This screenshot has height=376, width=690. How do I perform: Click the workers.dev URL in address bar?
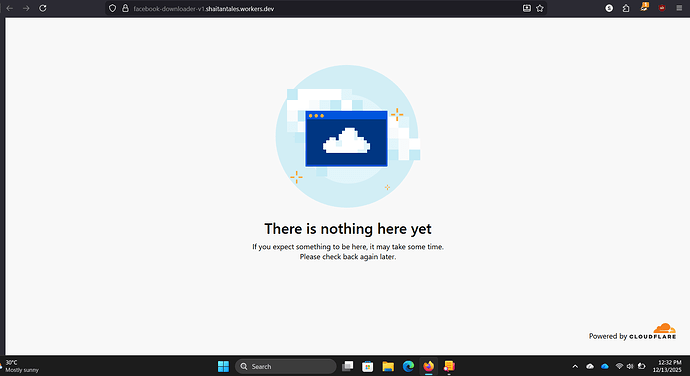point(204,9)
